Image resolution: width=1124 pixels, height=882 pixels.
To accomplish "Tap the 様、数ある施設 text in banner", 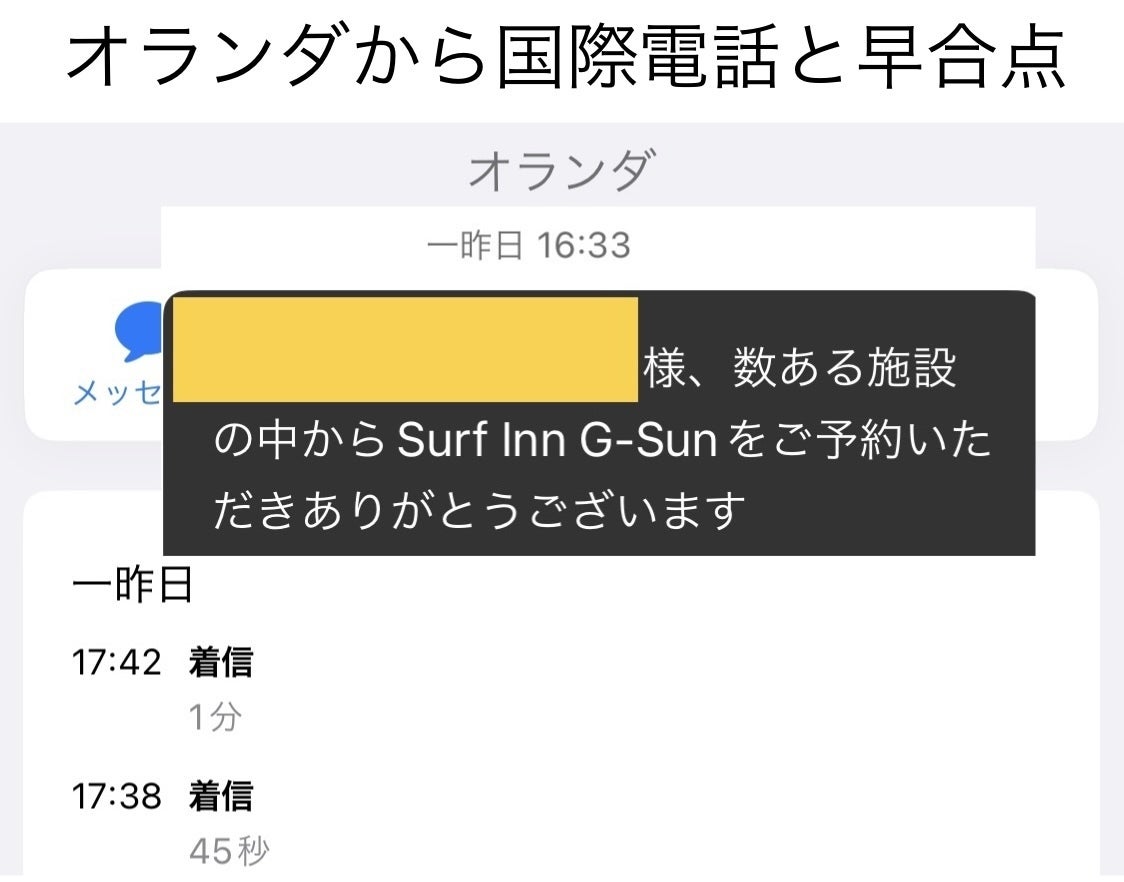I will pyautogui.click(x=800, y=370).
